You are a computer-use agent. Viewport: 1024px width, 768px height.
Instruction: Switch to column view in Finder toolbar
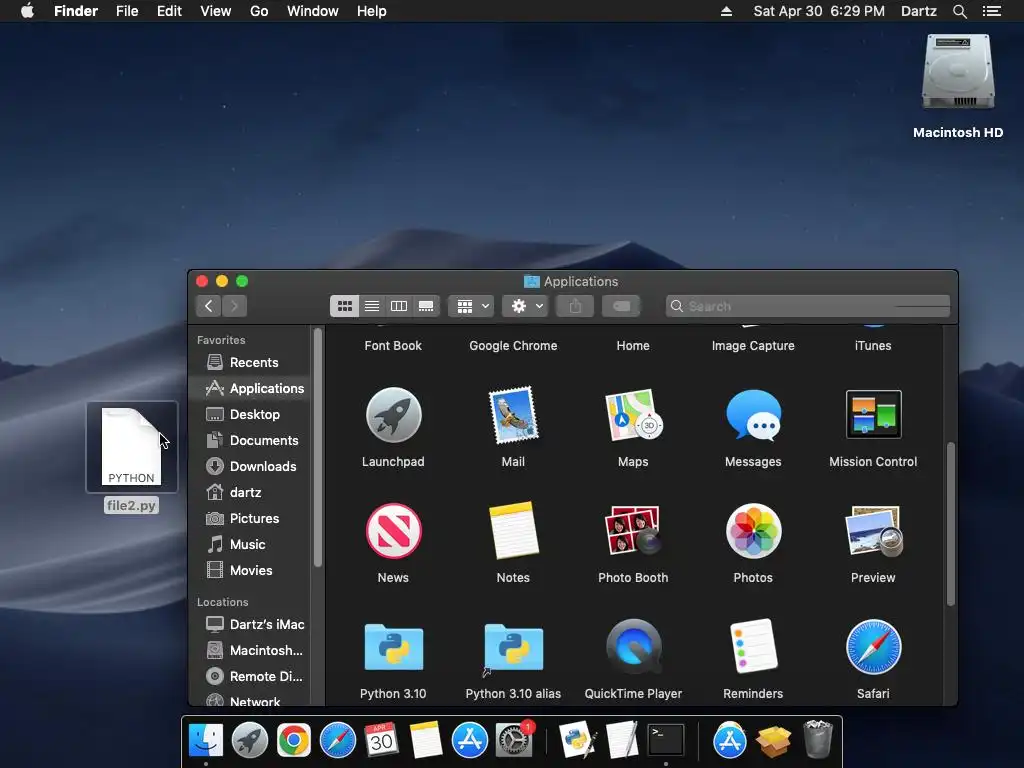(x=398, y=306)
